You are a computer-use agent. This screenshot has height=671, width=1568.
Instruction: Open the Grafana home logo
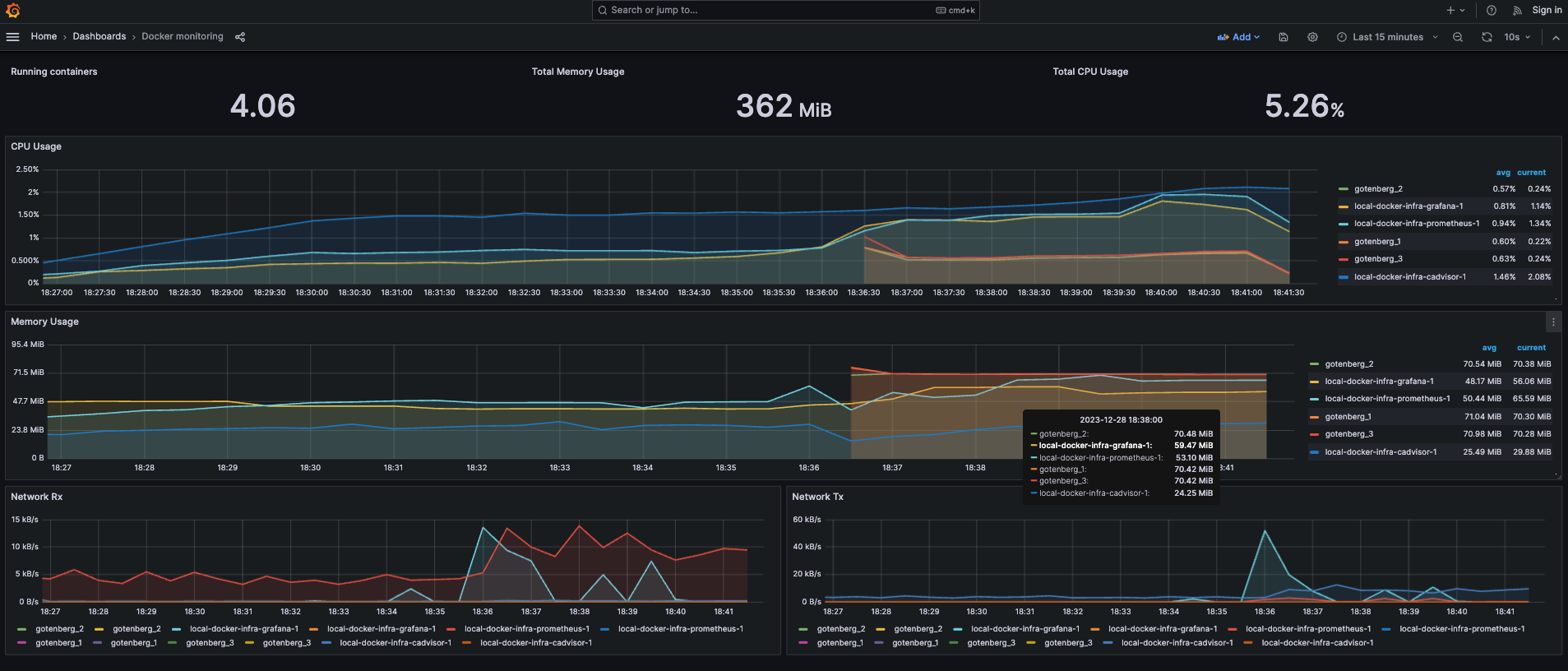tap(13, 11)
